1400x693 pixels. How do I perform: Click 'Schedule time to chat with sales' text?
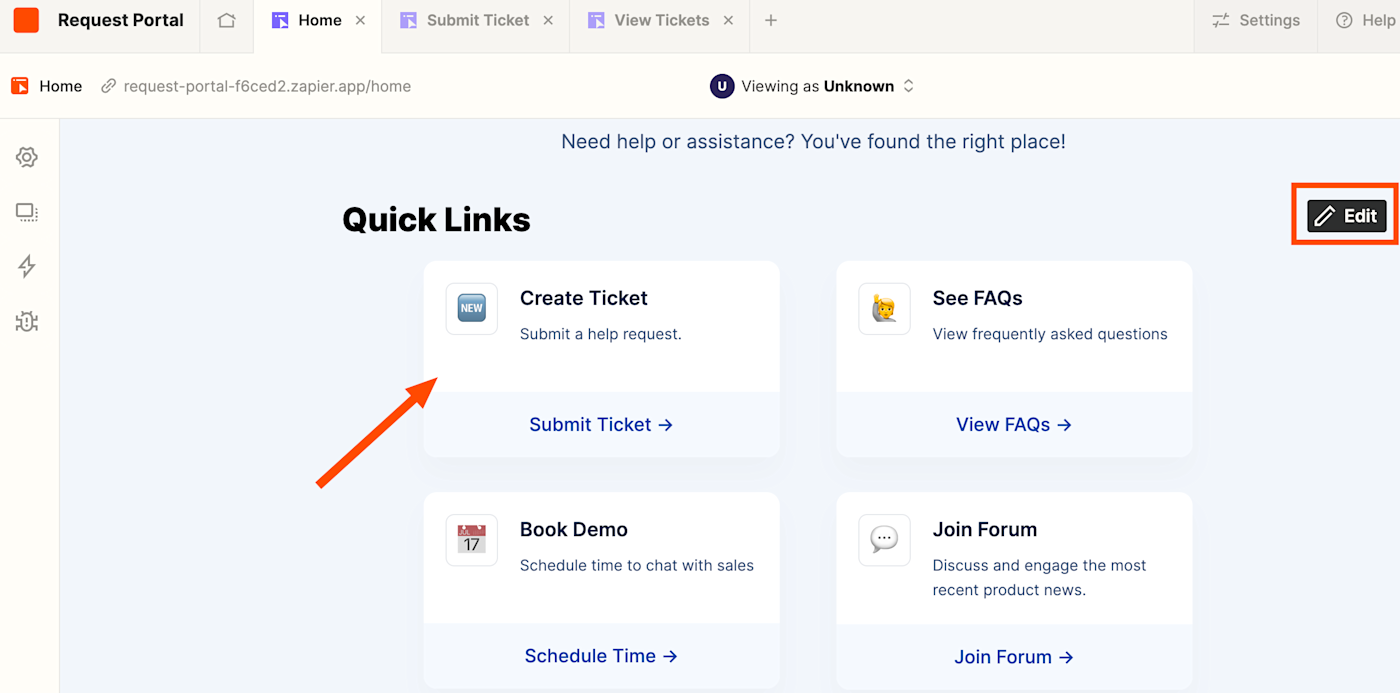click(637, 565)
